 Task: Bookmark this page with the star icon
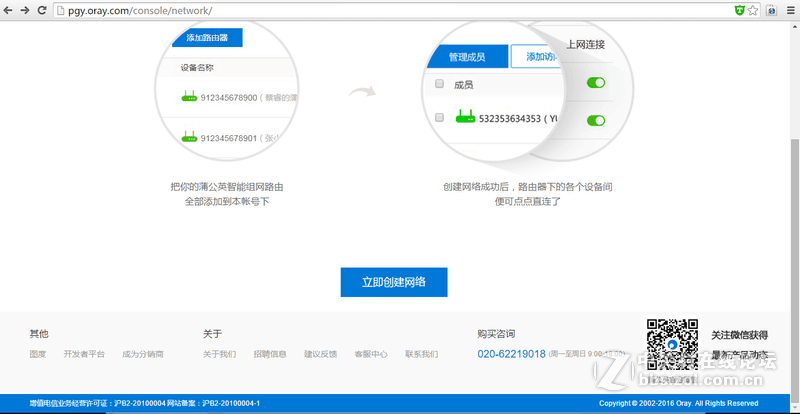pyautogui.click(x=753, y=10)
